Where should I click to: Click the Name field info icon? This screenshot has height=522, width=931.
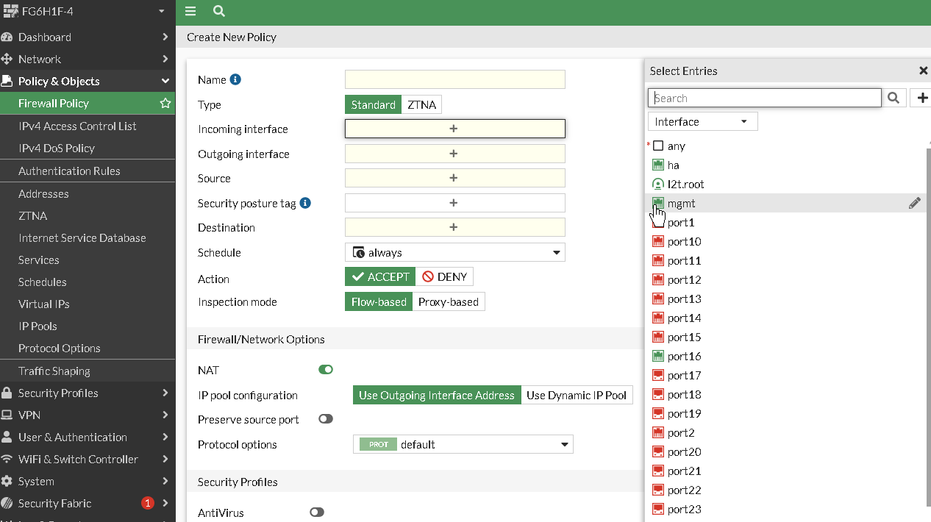tap(236, 80)
